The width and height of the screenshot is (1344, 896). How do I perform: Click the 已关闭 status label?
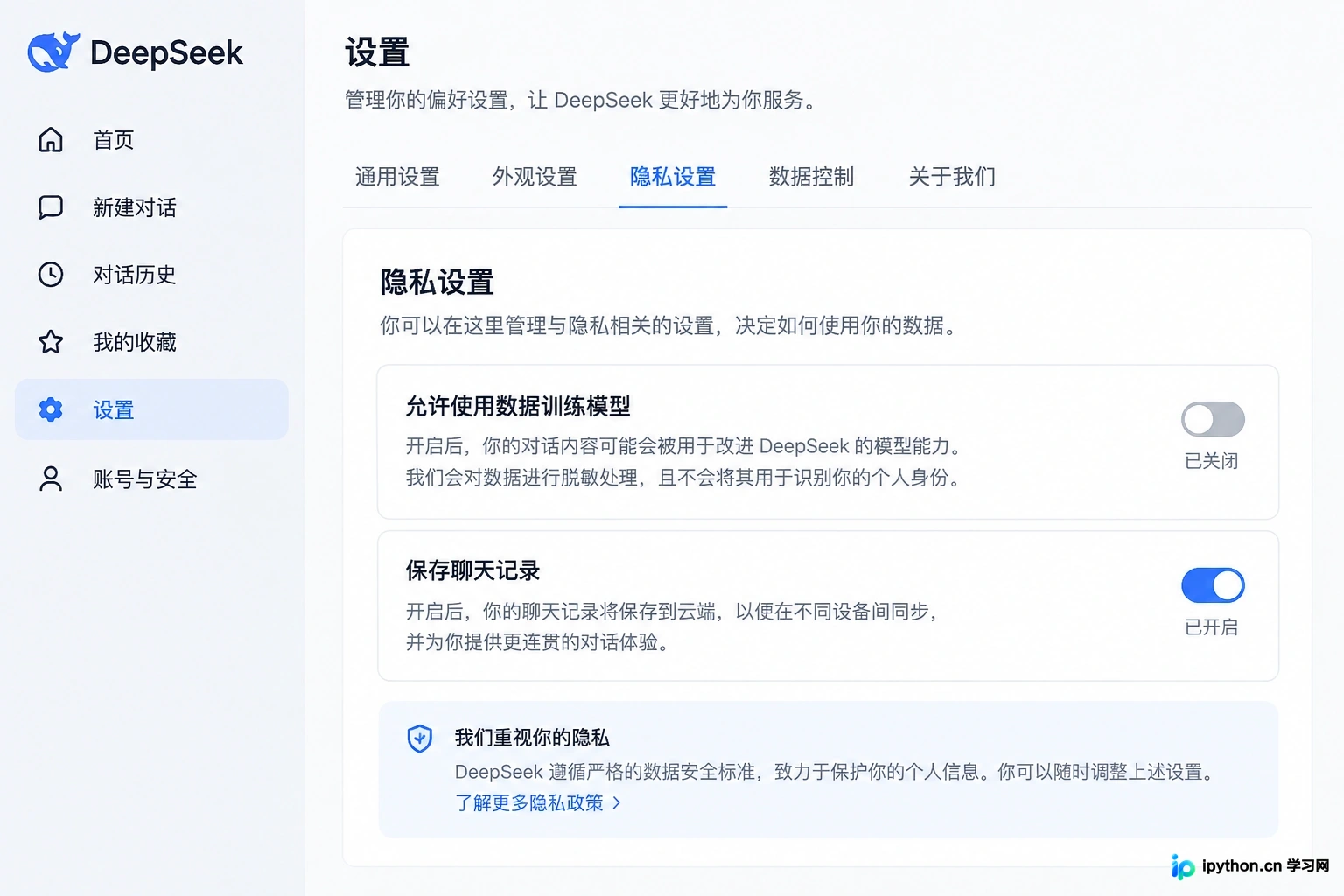1212,461
